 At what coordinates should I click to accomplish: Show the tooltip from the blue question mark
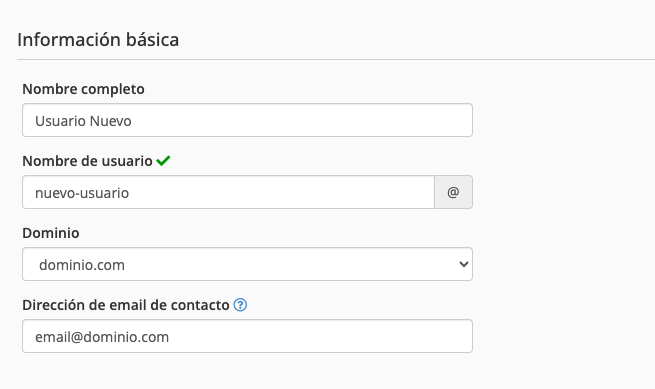[240, 305]
